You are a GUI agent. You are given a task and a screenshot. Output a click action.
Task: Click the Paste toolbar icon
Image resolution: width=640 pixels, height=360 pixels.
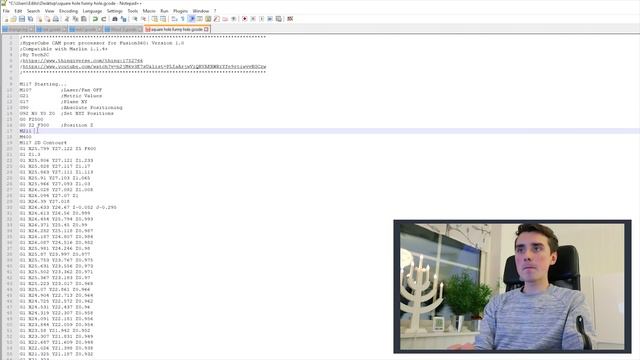coord(83,19)
